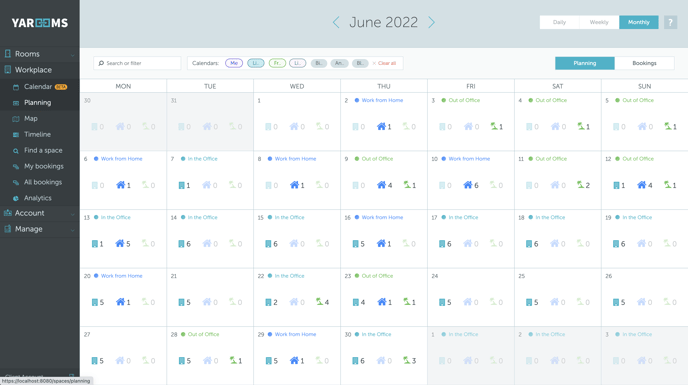Open Calendar beta in sidebar
Image resolution: width=688 pixels, height=385 pixels.
click(39, 87)
